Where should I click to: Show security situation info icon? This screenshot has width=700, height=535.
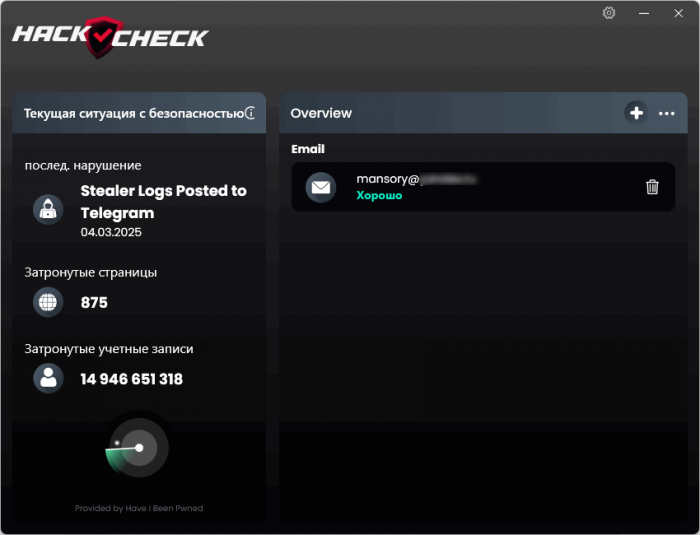(250, 113)
